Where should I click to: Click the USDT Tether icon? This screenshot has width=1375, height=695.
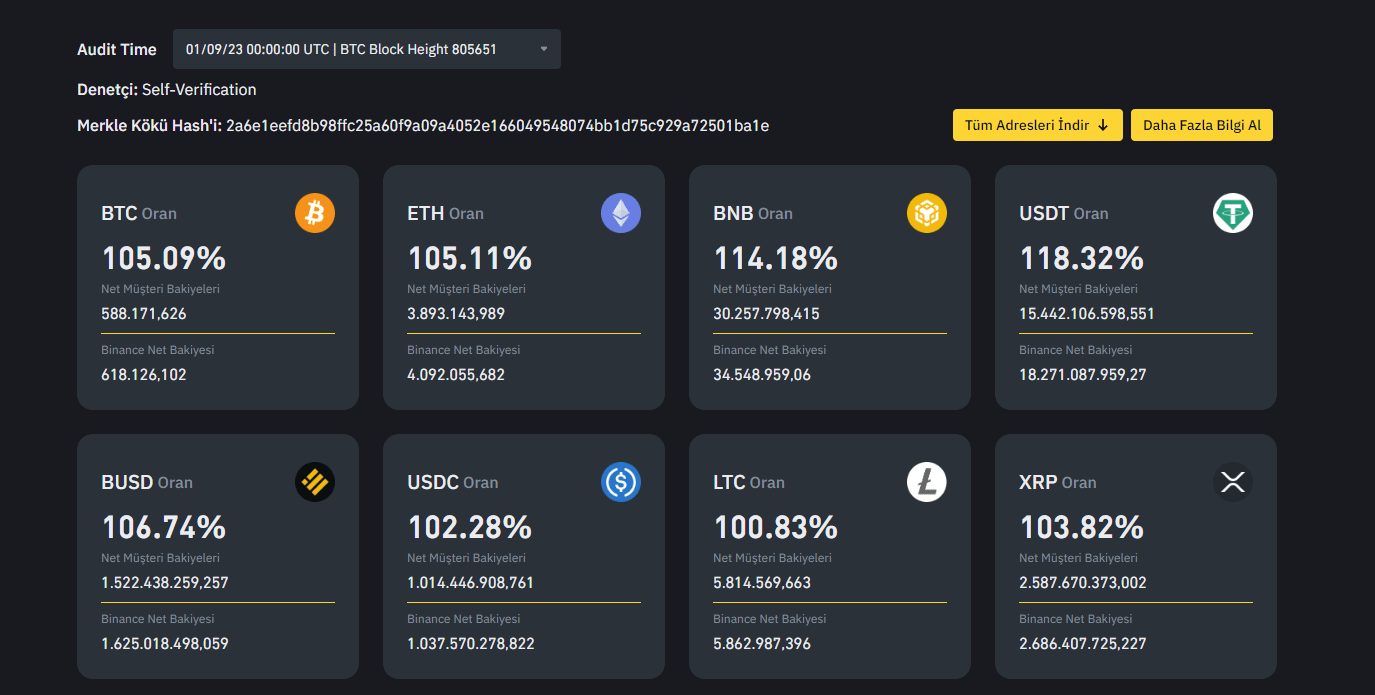pos(1232,212)
